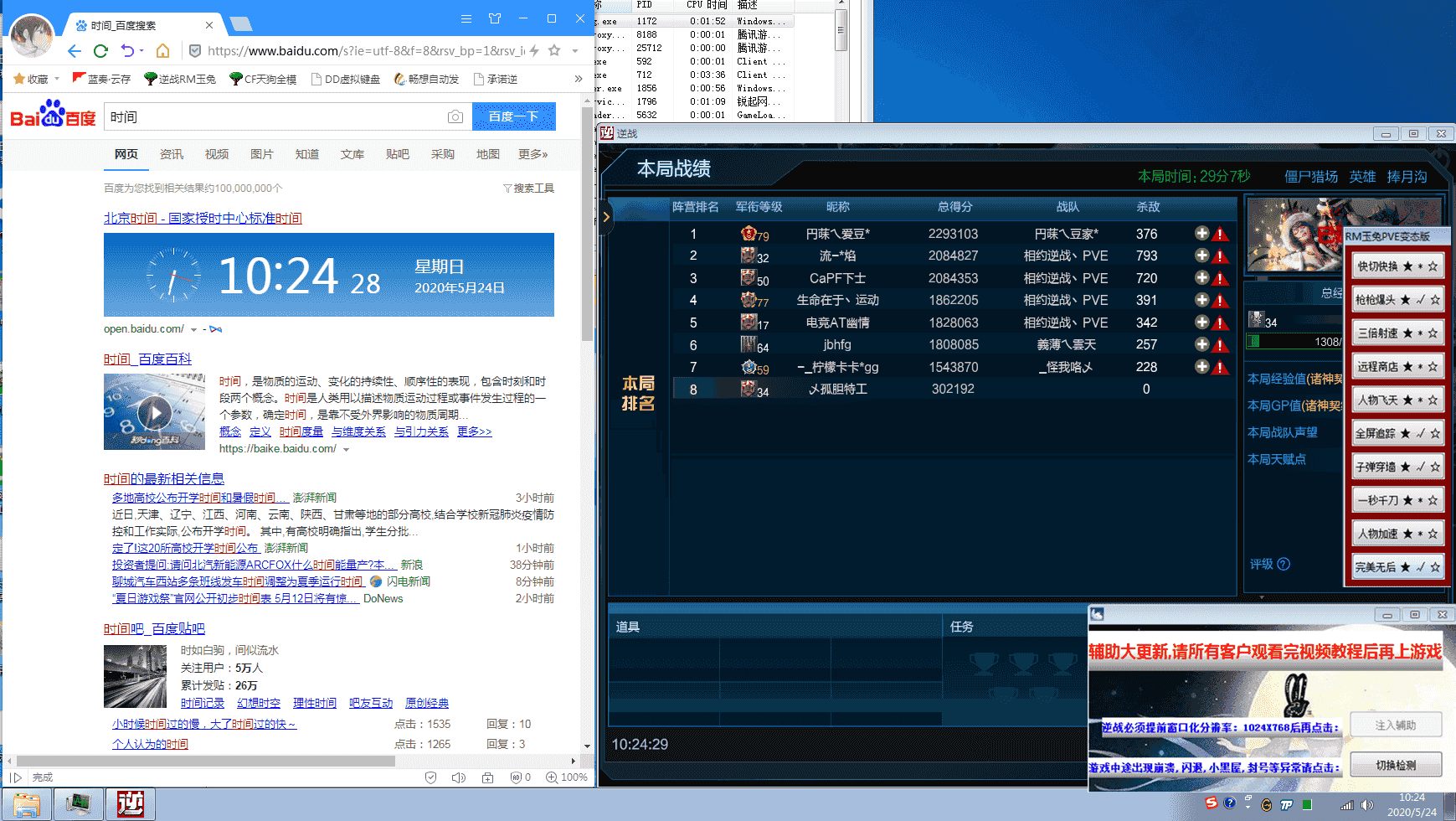Click the purple undo/restore tab icon

(x=127, y=51)
